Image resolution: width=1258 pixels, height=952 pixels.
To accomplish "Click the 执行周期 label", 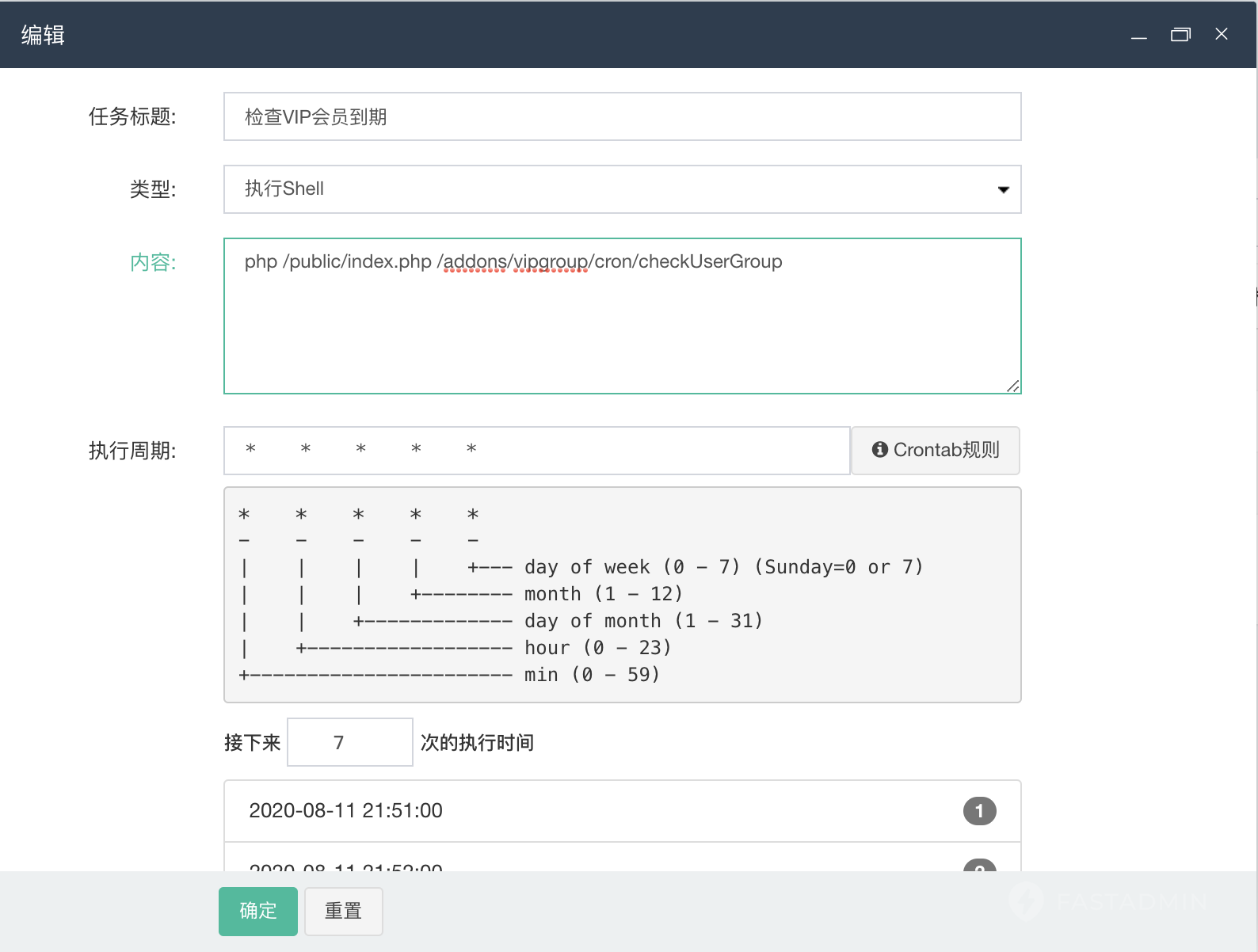I will click(132, 451).
